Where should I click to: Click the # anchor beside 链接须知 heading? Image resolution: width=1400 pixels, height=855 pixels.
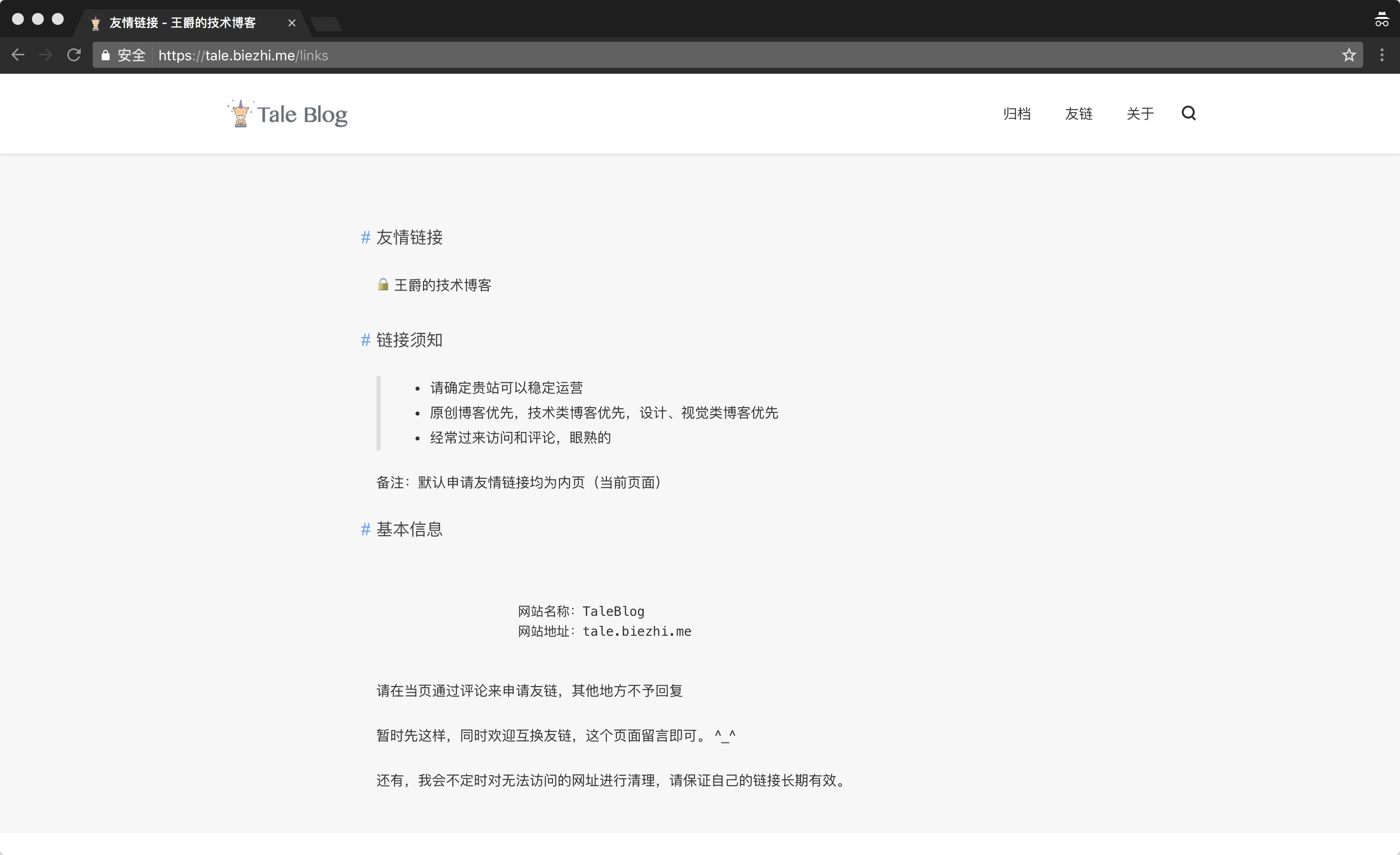365,340
